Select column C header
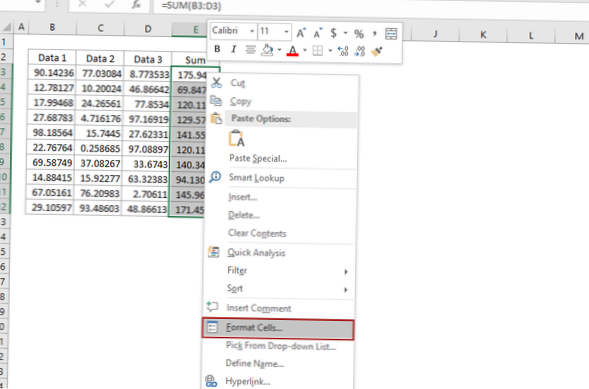 (100, 28)
